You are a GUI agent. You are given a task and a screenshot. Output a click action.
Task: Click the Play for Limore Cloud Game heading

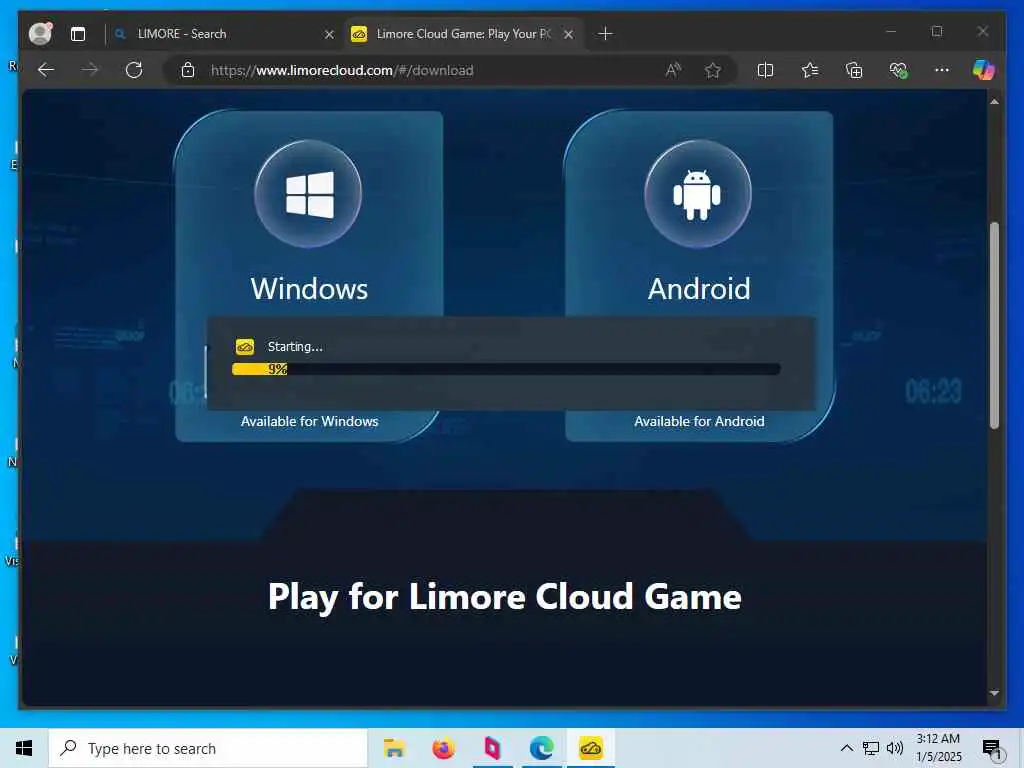505,596
